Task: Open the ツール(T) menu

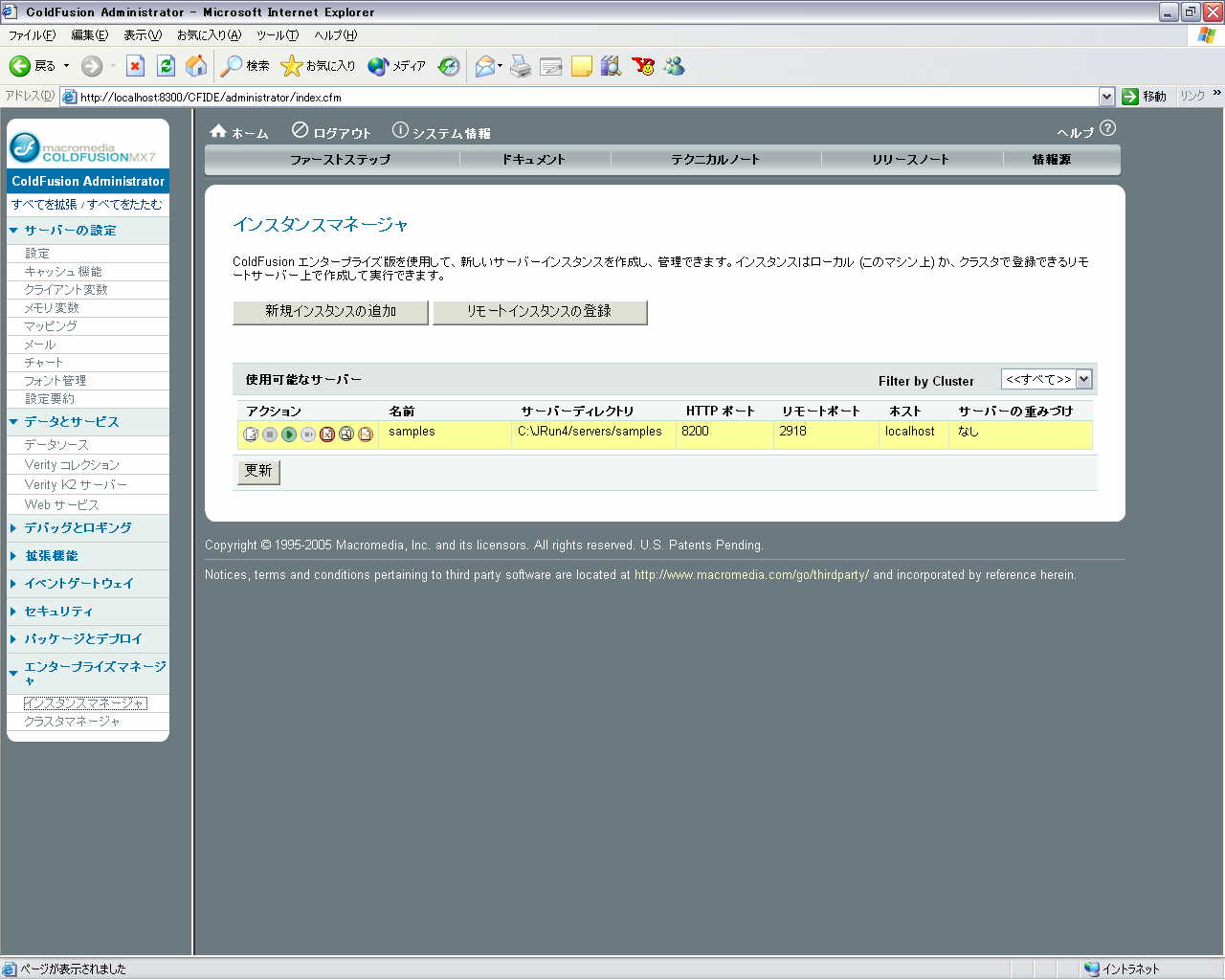Action: click(x=278, y=35)
